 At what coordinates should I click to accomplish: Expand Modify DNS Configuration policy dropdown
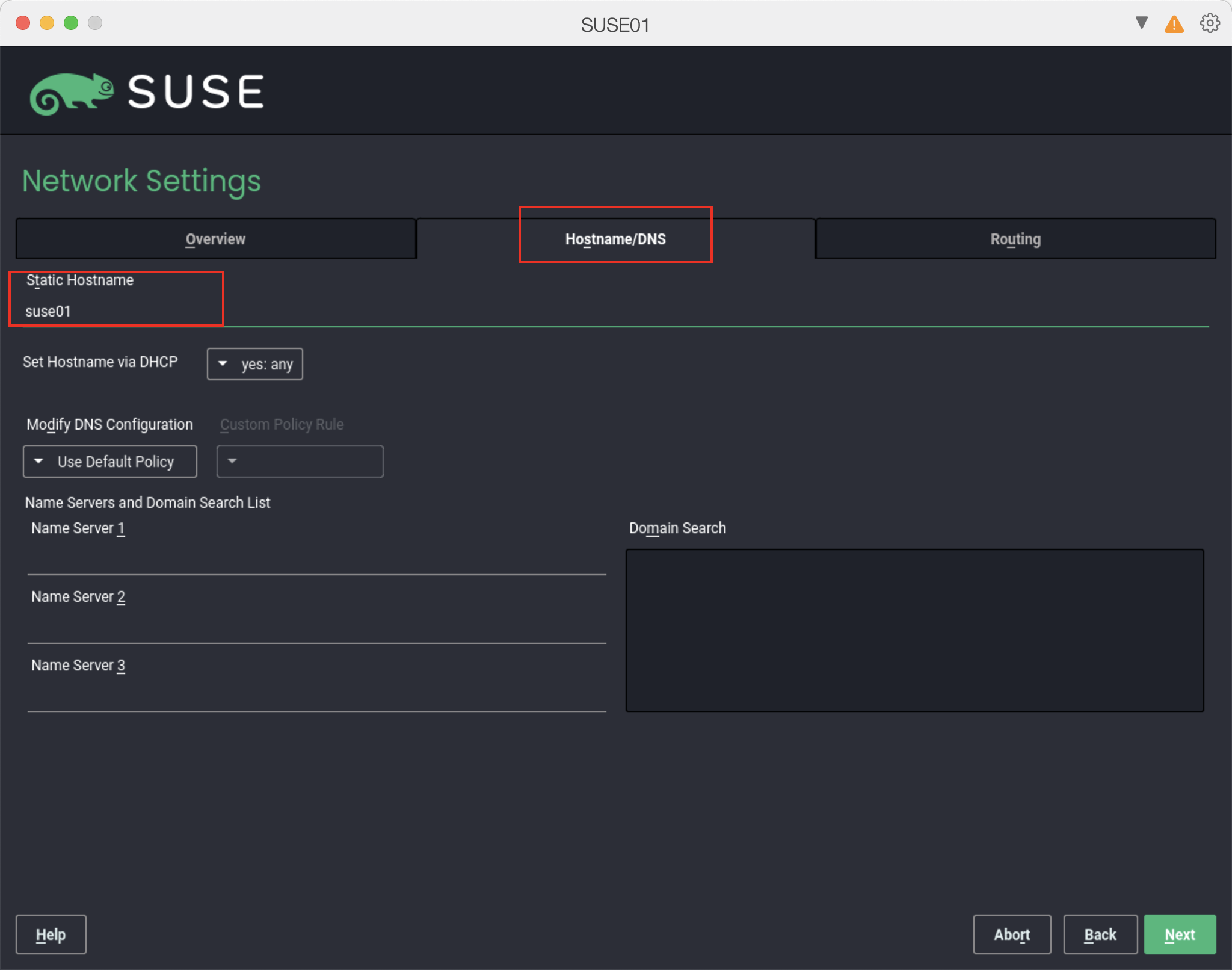pyautogui.click(x=109, y=462)
